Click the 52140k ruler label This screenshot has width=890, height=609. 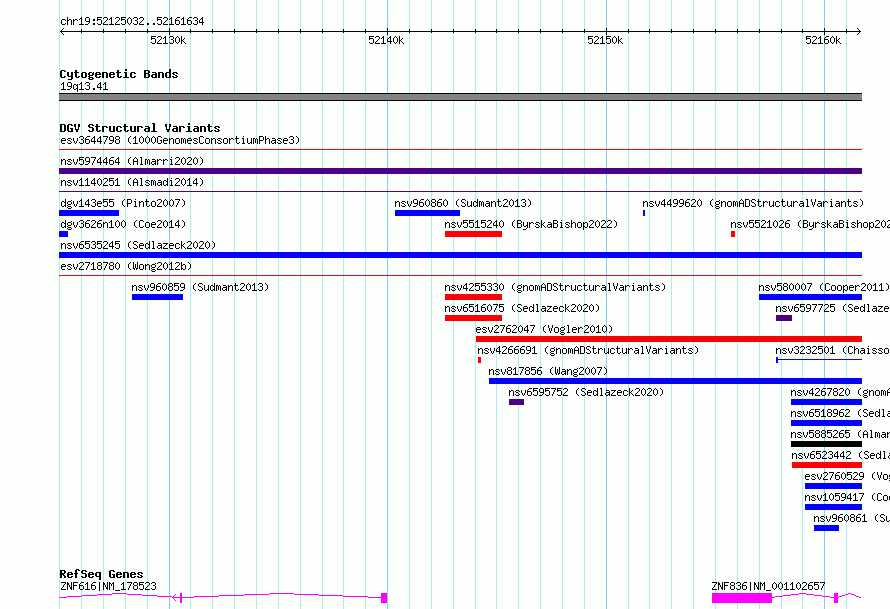tap(386, 40)
